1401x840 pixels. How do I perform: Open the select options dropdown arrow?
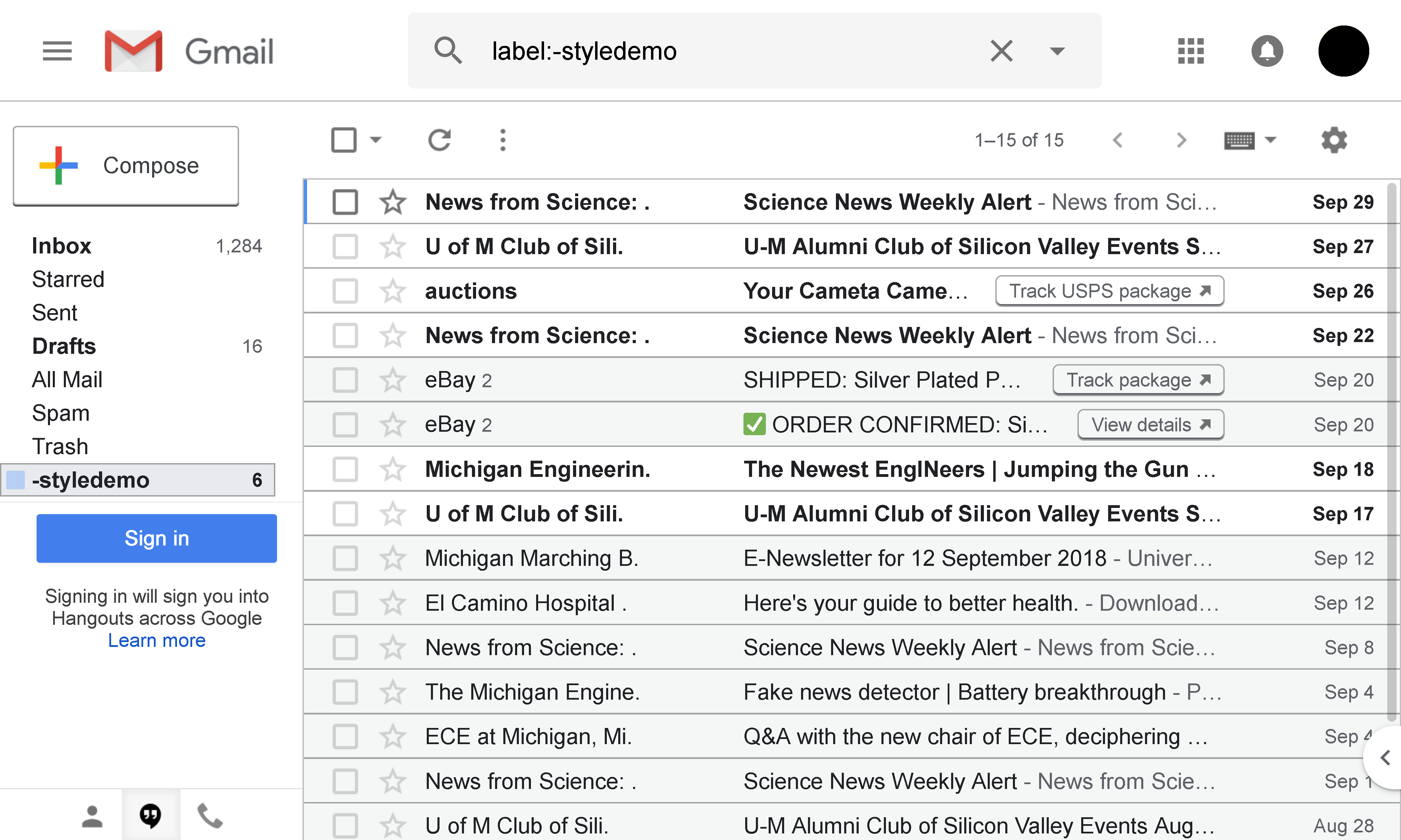click(x=375, y=139)
